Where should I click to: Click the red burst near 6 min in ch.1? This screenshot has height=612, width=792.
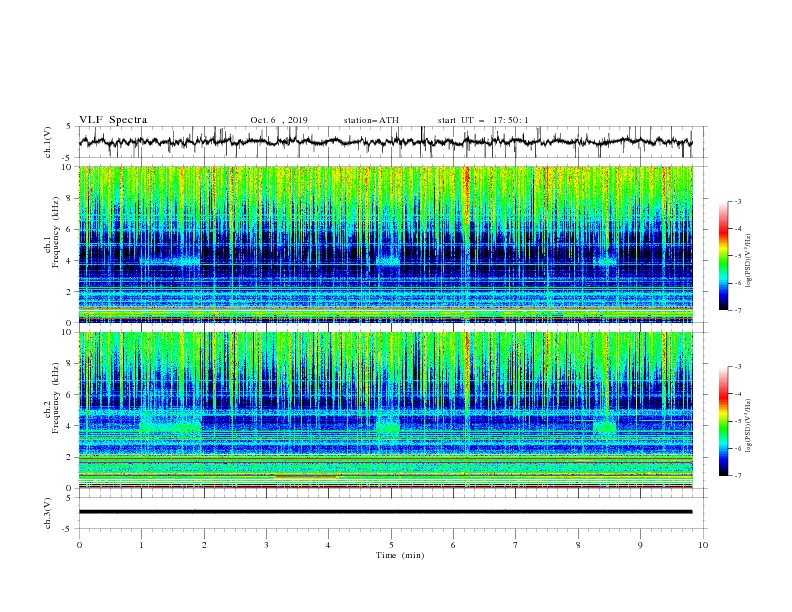click(467, 197)
